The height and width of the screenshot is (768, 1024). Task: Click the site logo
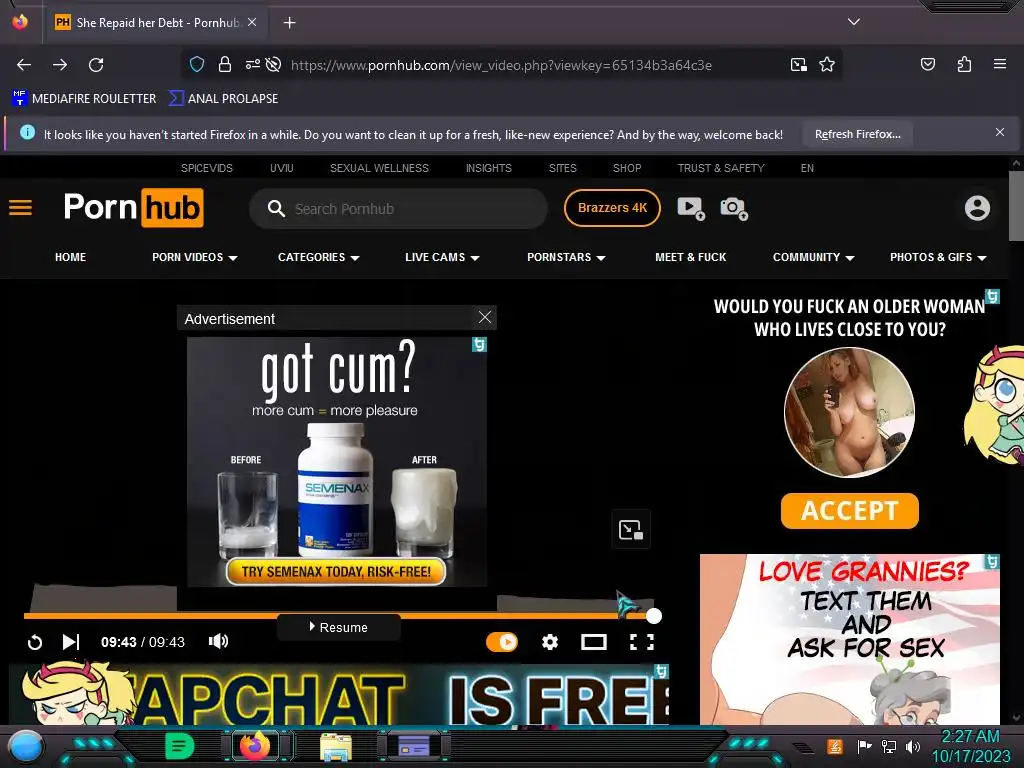coord(133,208)
